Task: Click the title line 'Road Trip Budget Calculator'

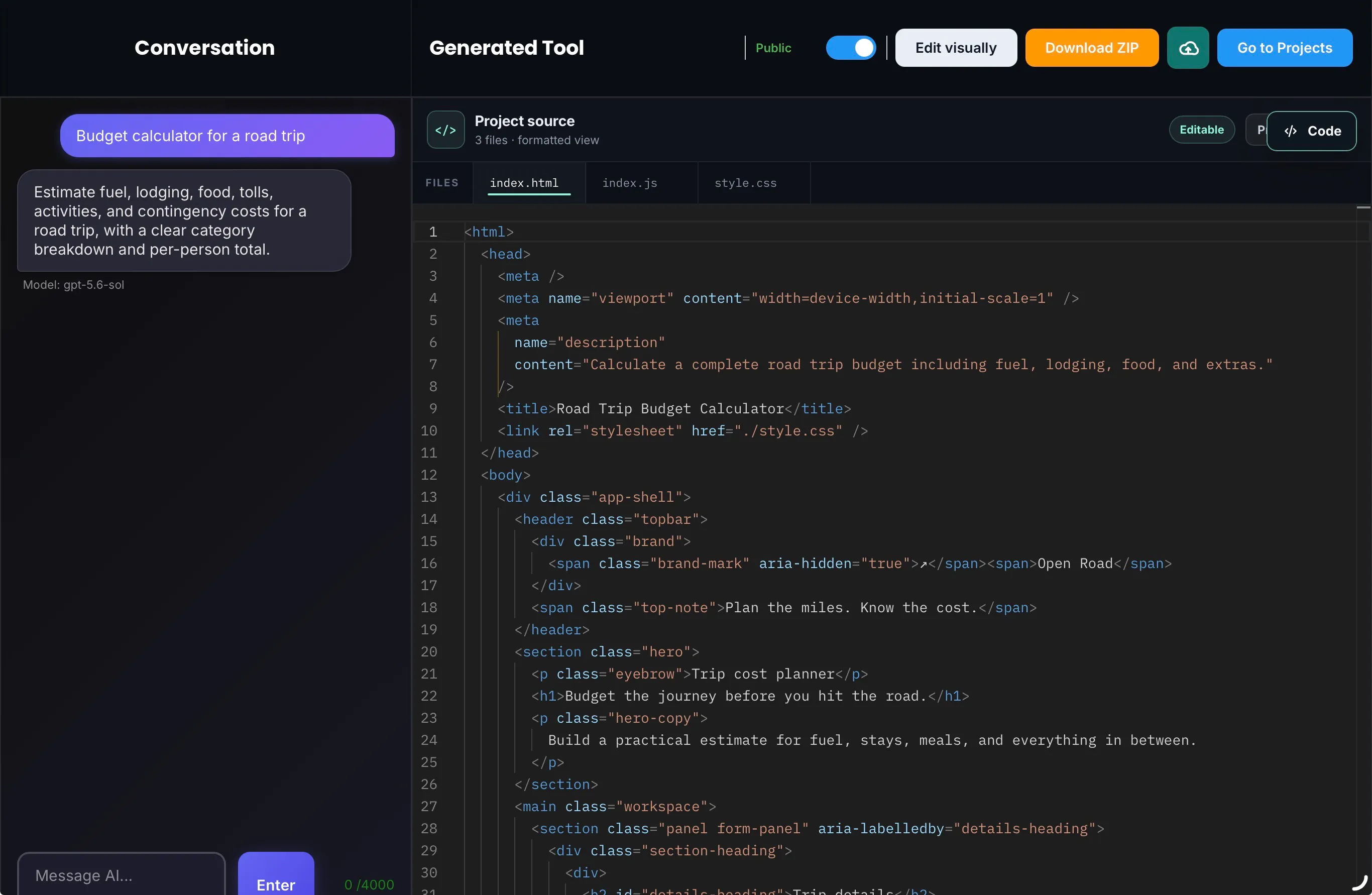Action: coord(674,408)
